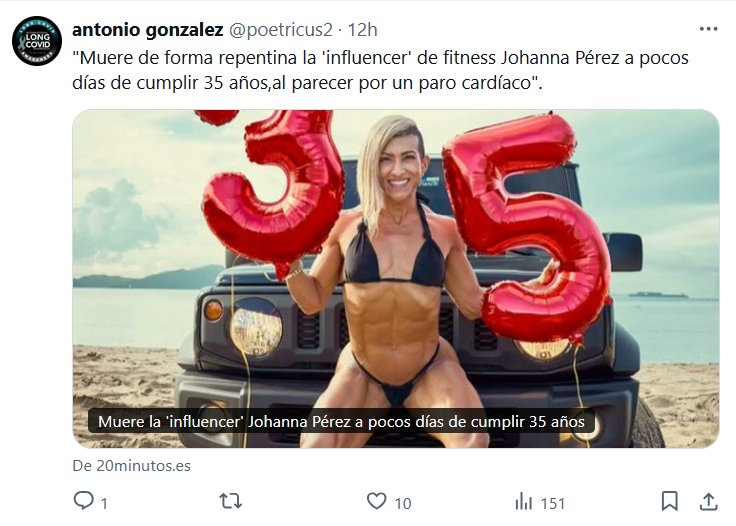Click the left red 3 balloon in photo
This screenshot has width=736, height=526.
pyautogui.click(x=274, y=190)
